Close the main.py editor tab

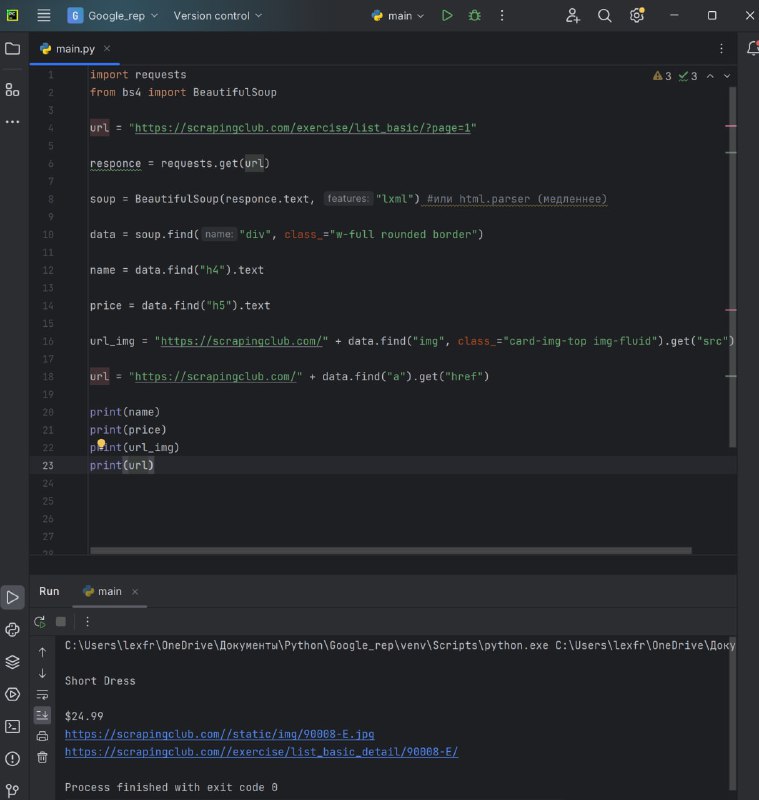point(107,48)
